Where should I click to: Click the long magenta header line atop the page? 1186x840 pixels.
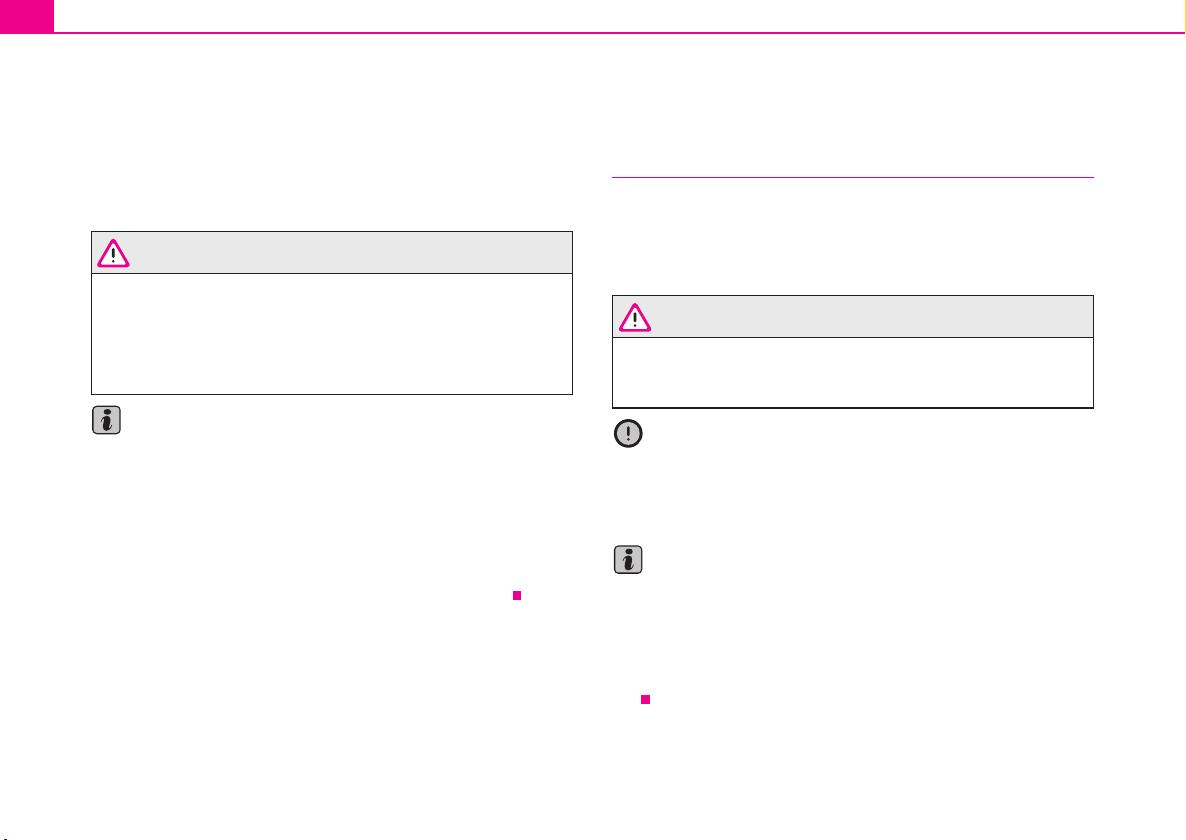point(619,33)
